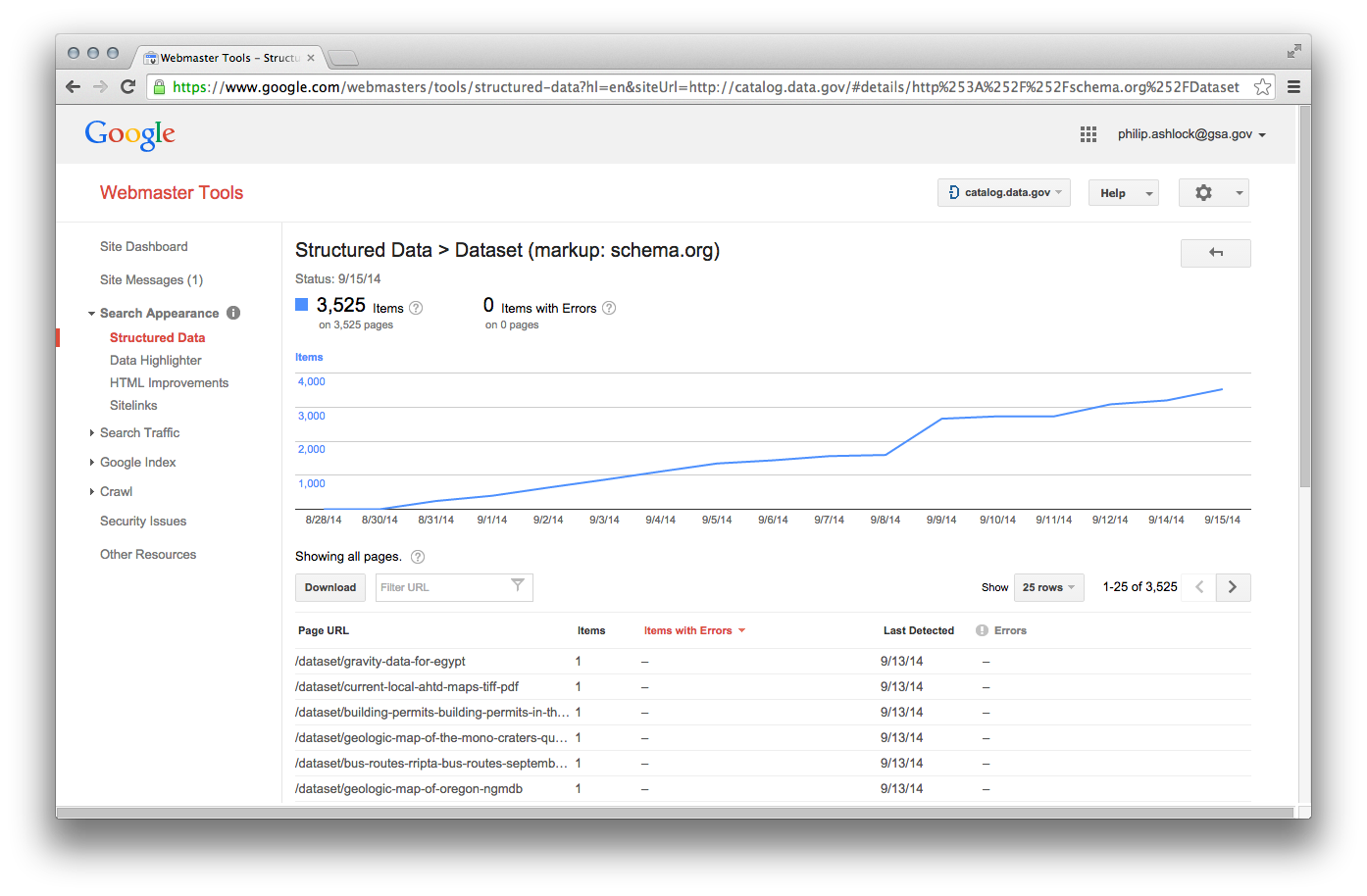
Task: Bookmark page with star icon
Action: [1262, 86]
